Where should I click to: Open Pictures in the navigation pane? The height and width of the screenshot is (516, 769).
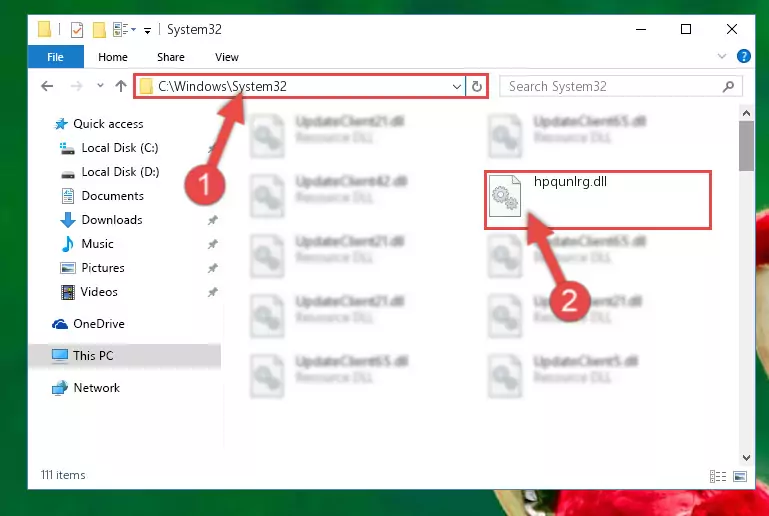pos(103,268)
